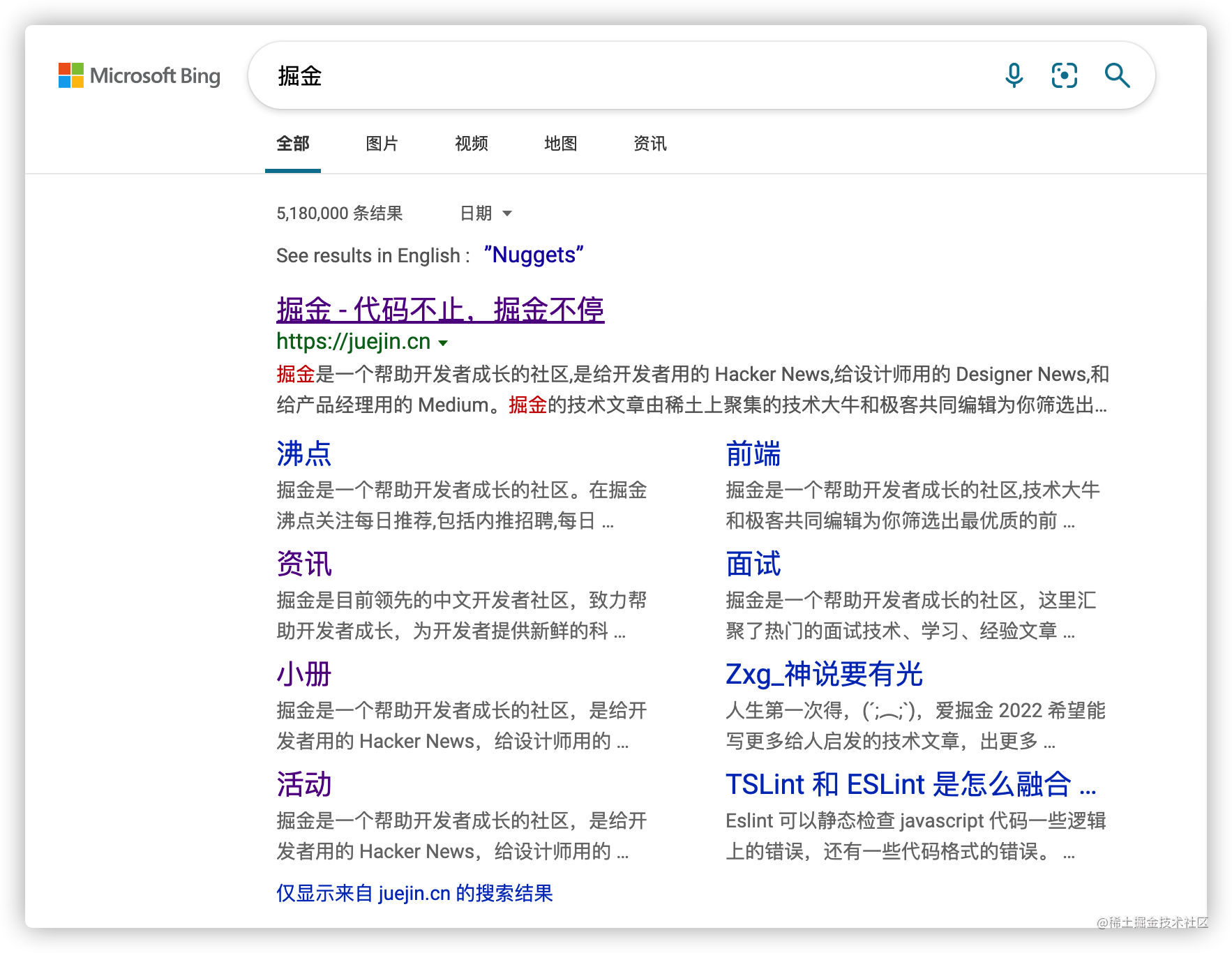Click snippet line 和极客共同编辑为你筛选出最优质的前
Viewport: 1232px width, 953px height.
coord(900,521)
